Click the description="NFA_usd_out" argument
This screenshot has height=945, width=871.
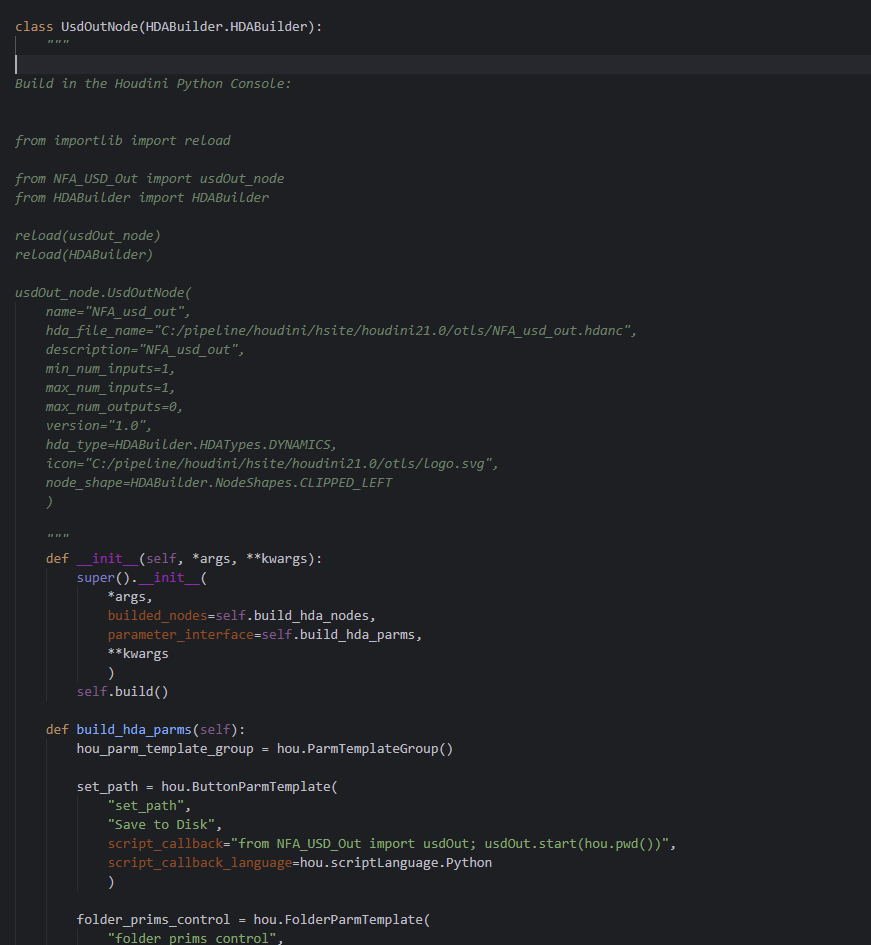click(x=145, y=350)
